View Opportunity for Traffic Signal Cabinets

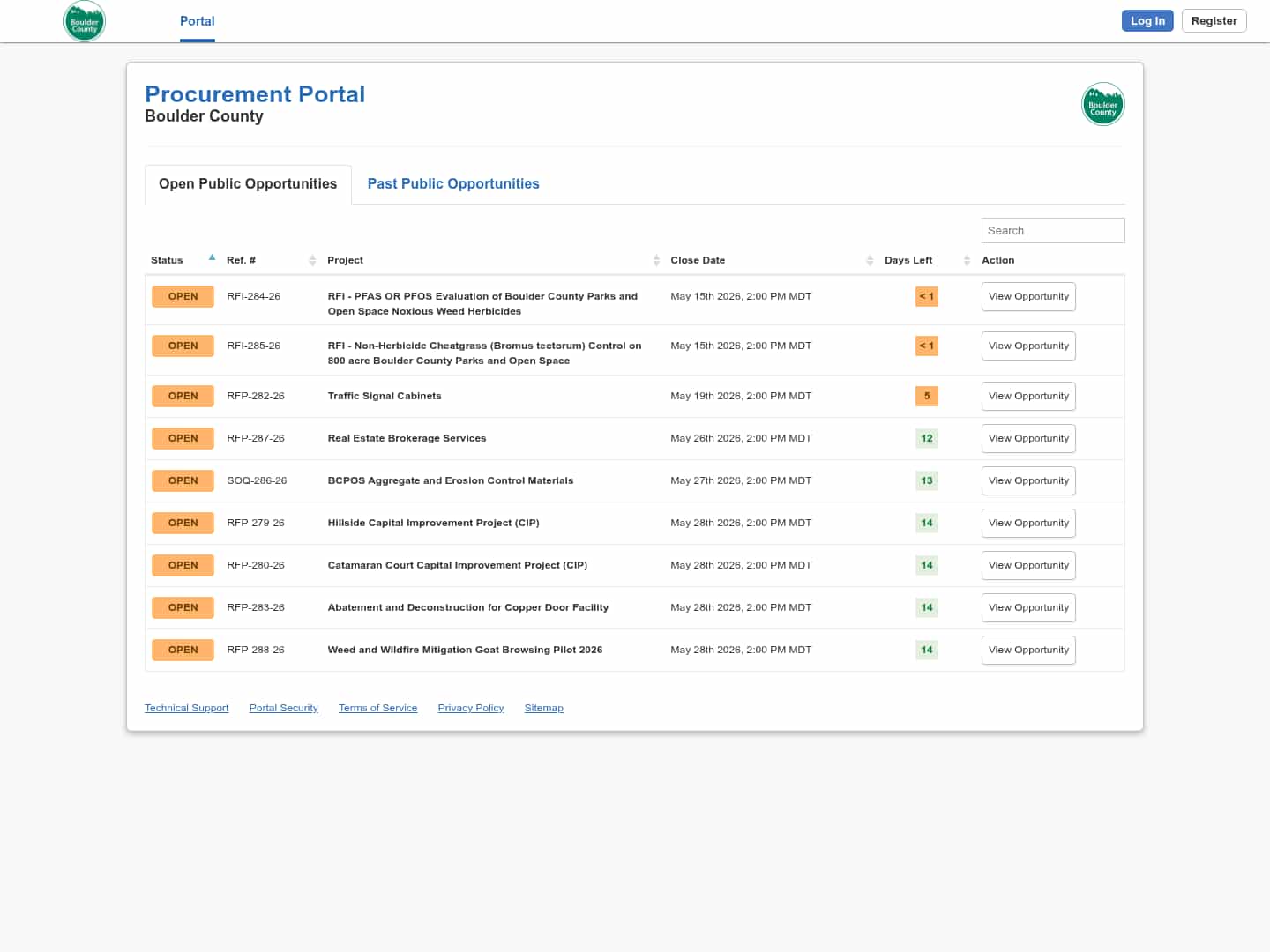tap(1028, 396)
